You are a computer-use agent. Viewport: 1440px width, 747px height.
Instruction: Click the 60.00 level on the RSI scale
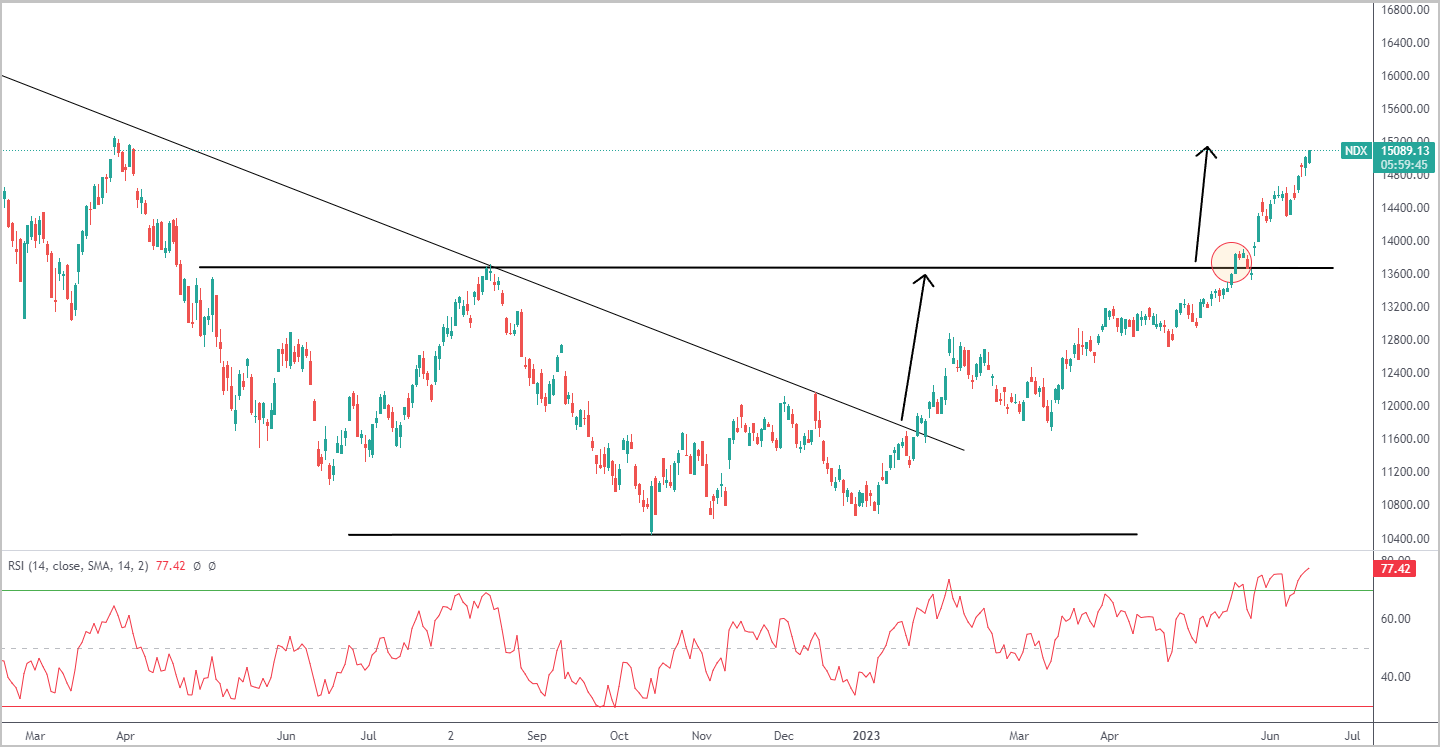tap(1395, 619)
